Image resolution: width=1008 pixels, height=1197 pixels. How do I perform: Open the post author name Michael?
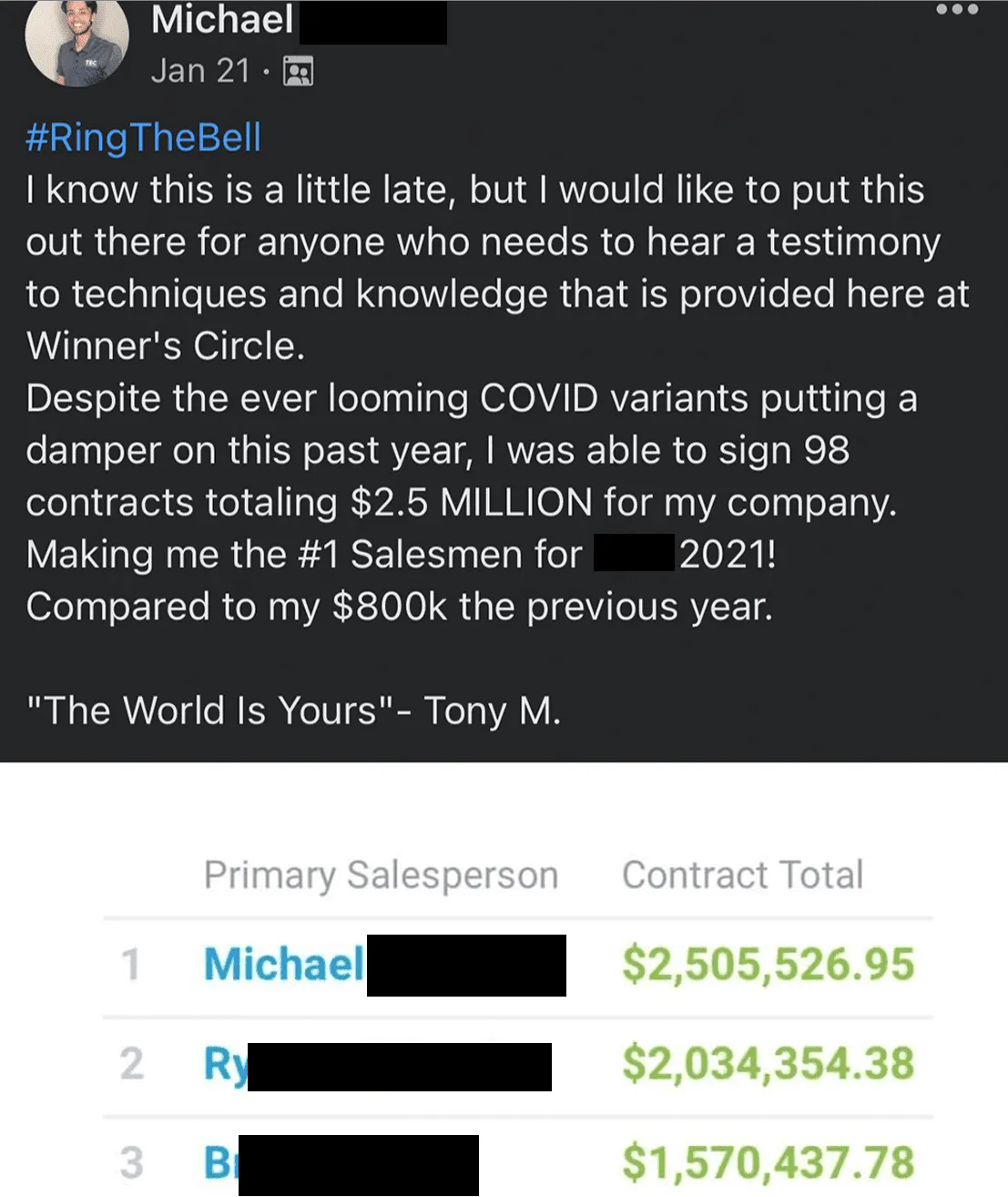tap(222, 20)
